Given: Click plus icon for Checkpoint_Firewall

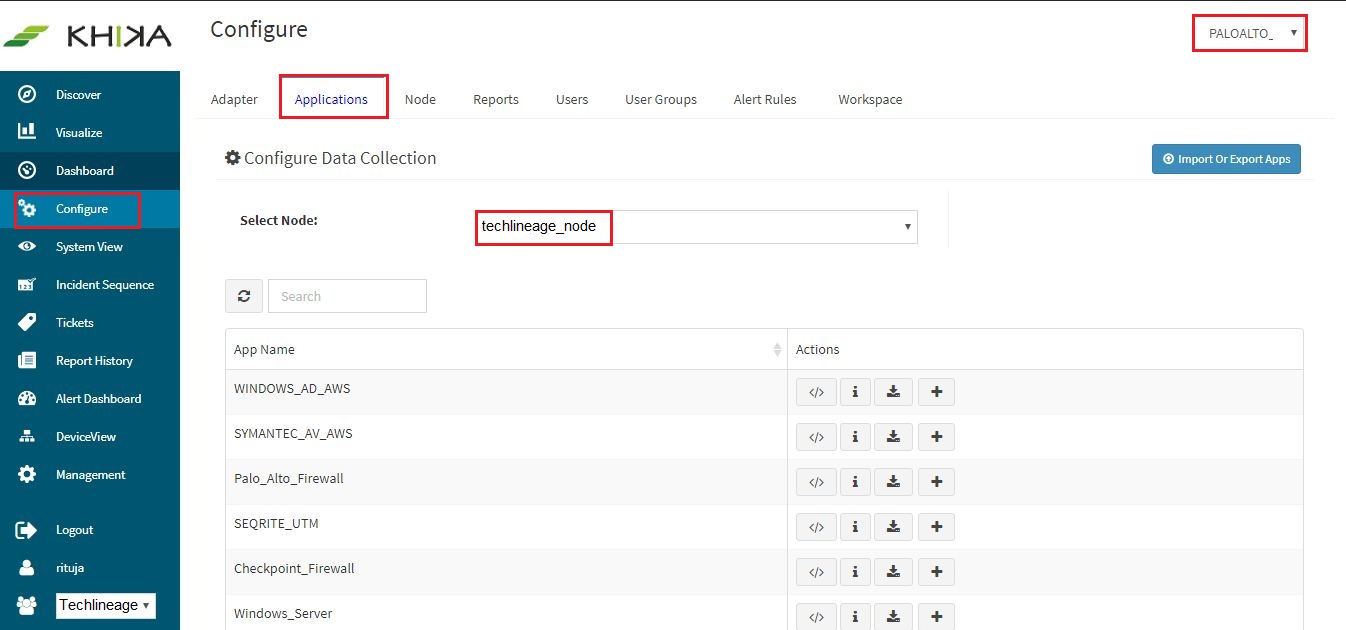Looking at the screenshot, I should pyautogui.click(x=937, y=572).
